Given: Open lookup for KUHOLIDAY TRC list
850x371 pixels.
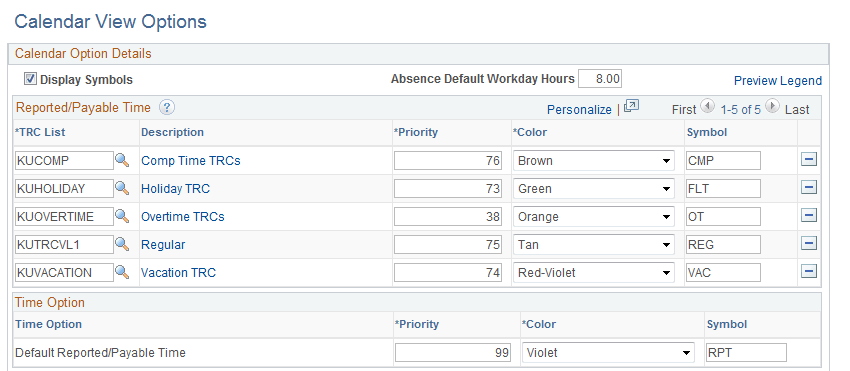Looking at the screenshot, I should click(x=122, y=188).
